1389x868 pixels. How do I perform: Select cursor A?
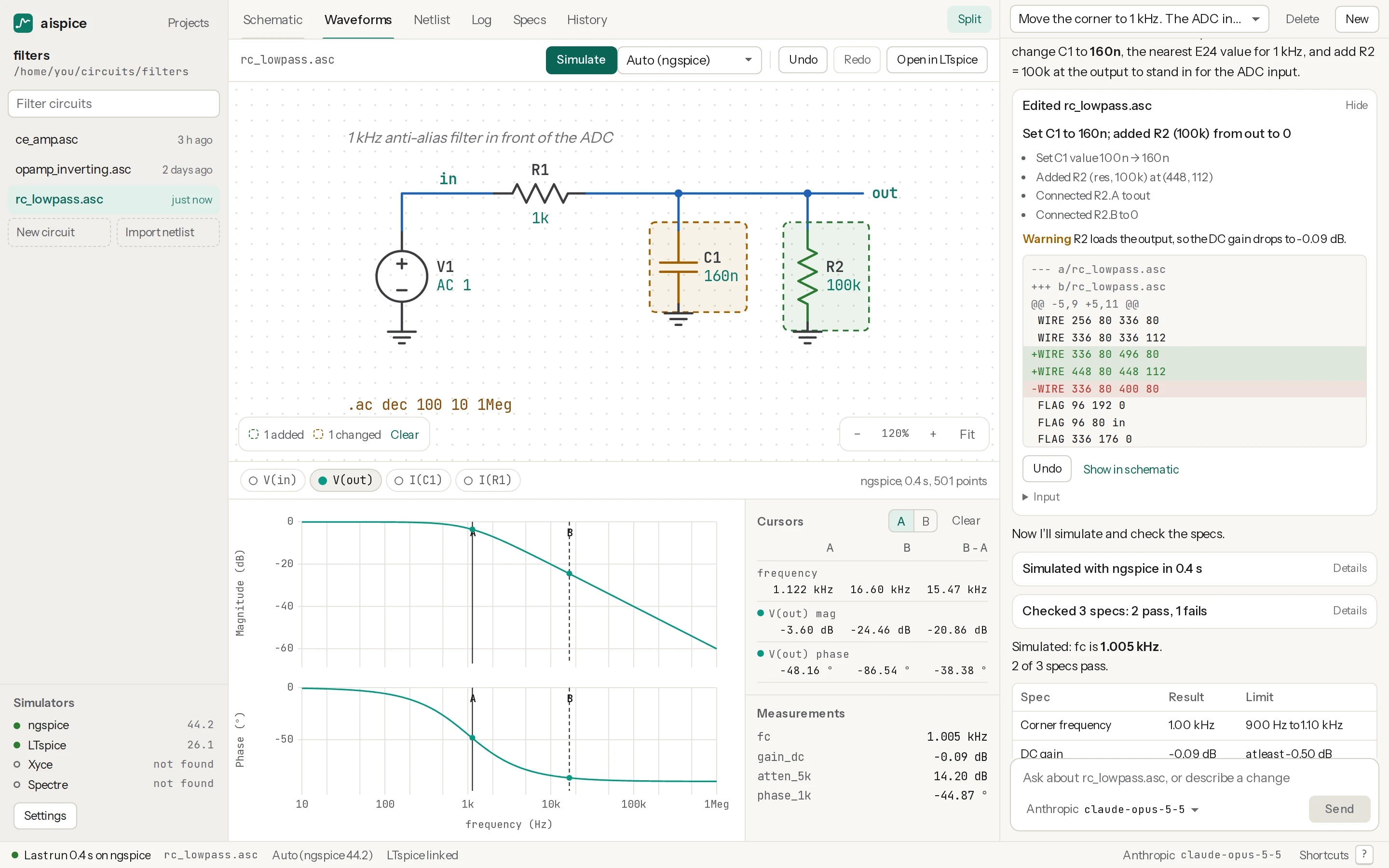901,521
